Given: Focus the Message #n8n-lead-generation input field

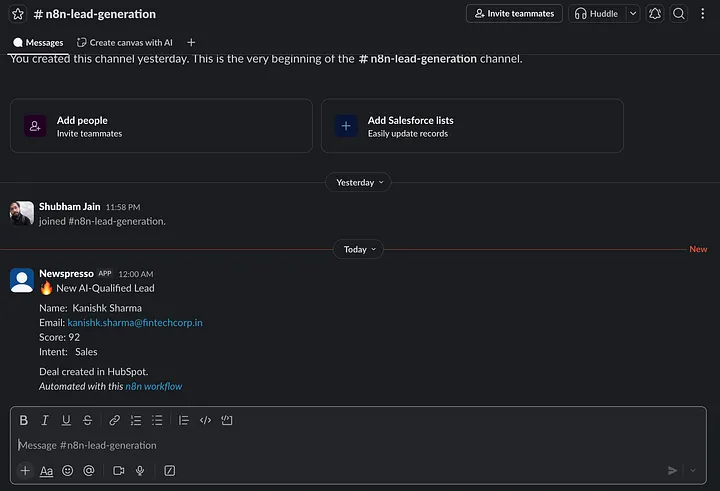Looking at the screenshot, I should (x=358, y=446).
